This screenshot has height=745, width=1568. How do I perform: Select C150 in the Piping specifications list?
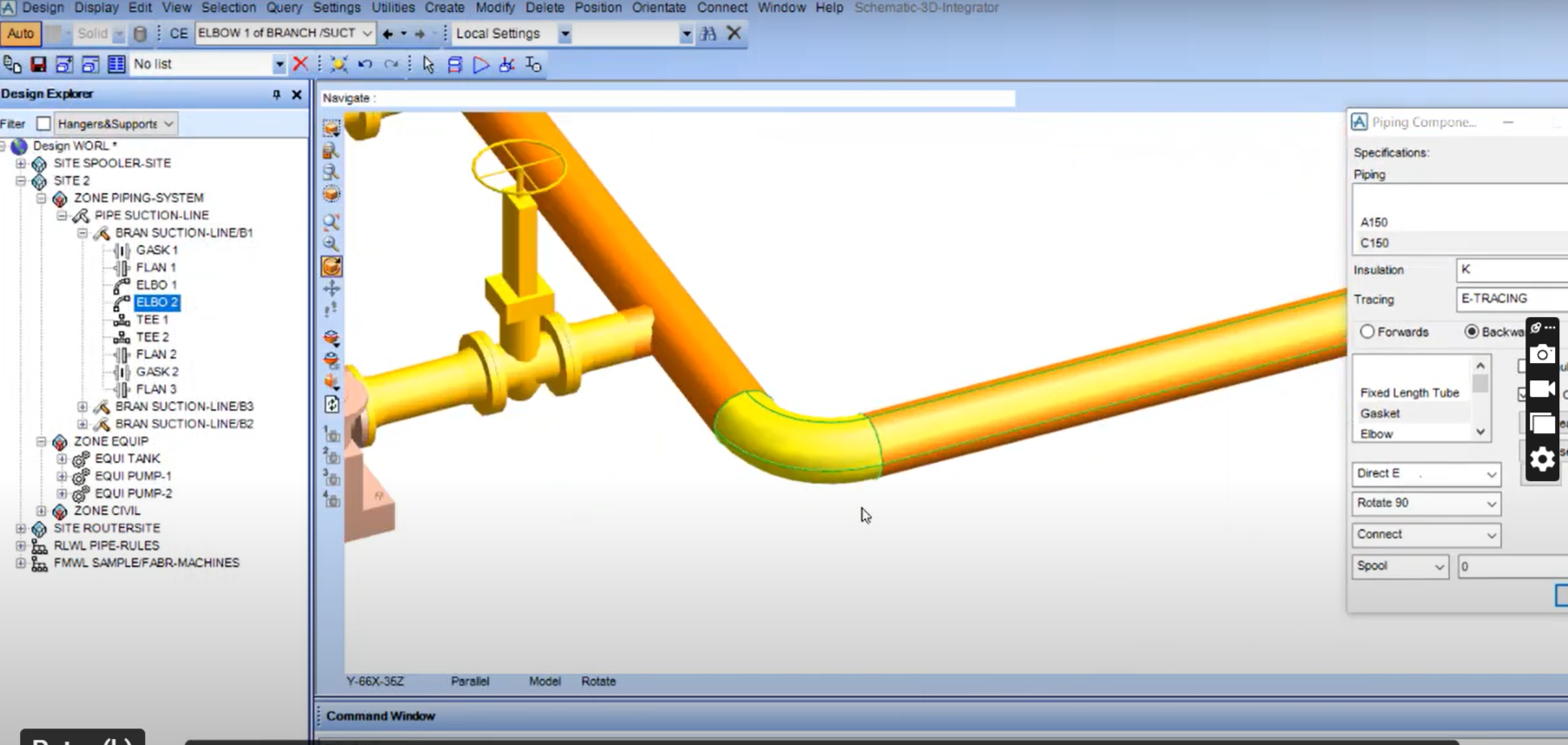[1374, 243]
